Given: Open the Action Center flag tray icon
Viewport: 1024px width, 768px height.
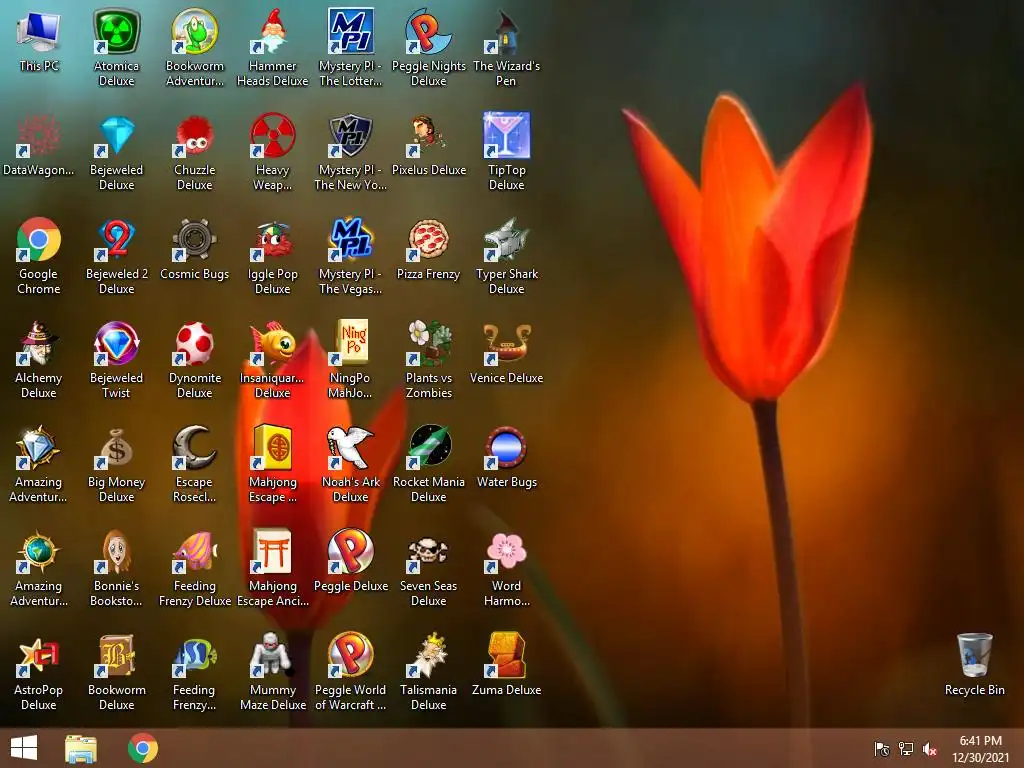Looking at the screenshot, I should [x=882, y=749].
